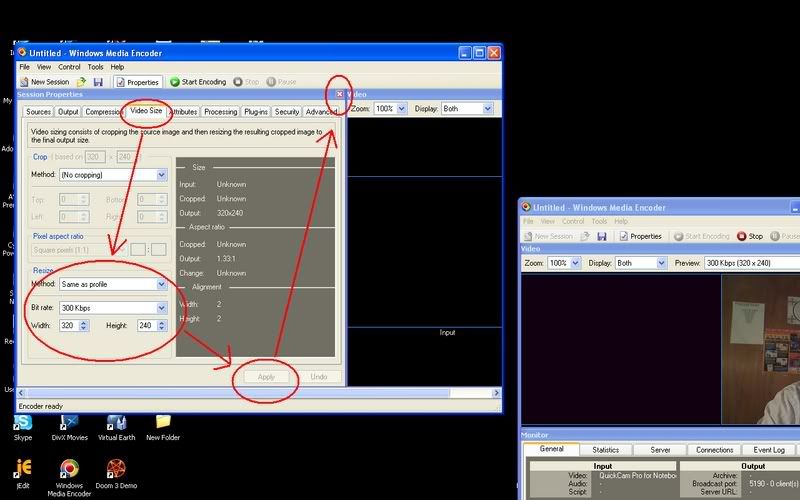Open File menu in second encoder window
Screen dimensions: 800x500
(528, 221)
